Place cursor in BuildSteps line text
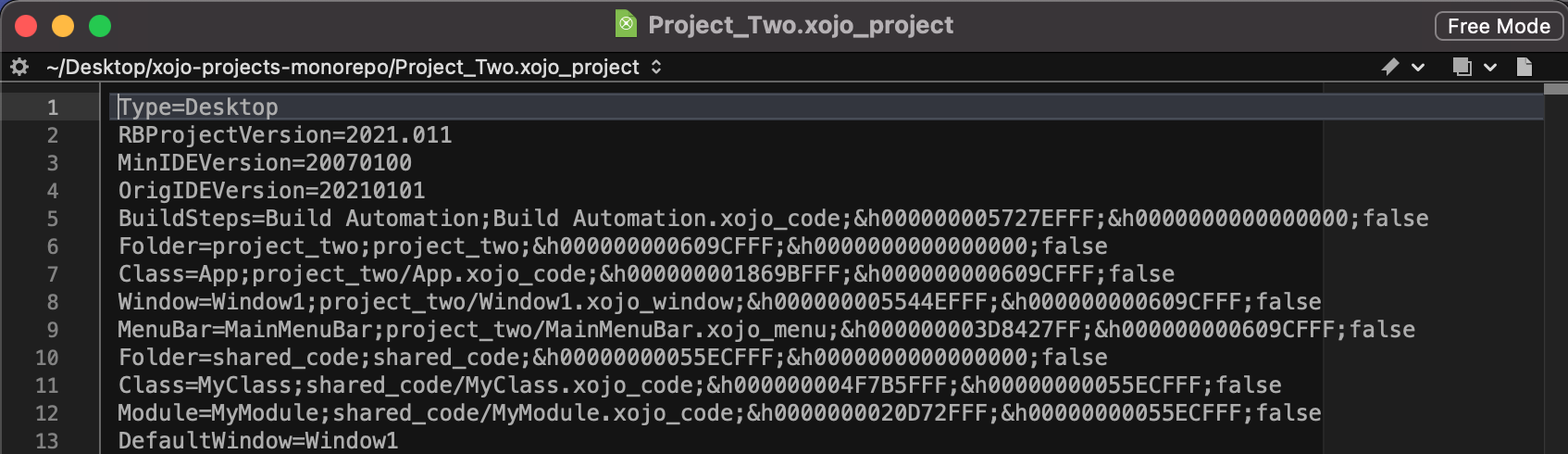 [x=773, y=219]
